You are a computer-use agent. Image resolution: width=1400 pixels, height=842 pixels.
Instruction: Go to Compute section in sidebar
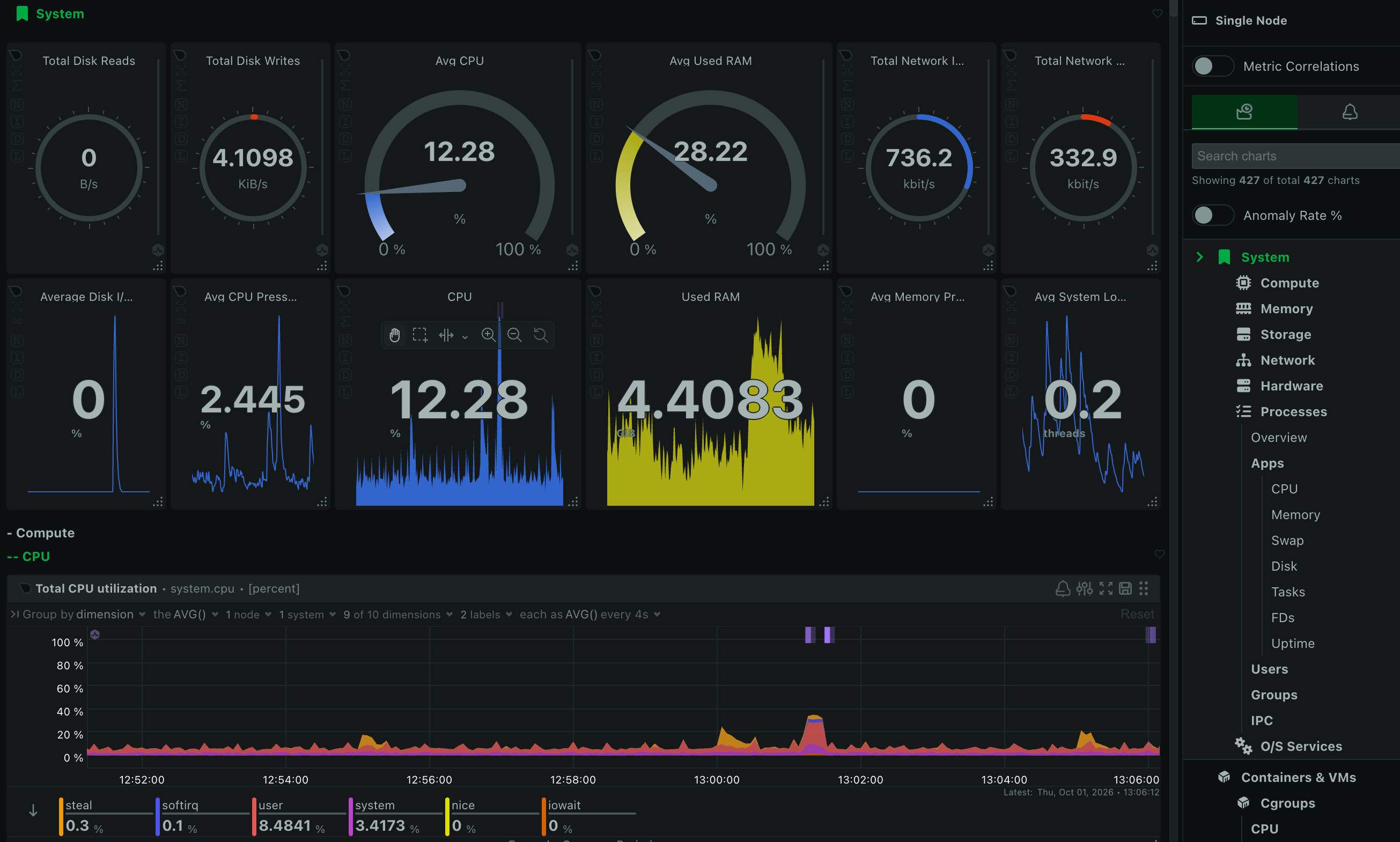[1289, 283]
